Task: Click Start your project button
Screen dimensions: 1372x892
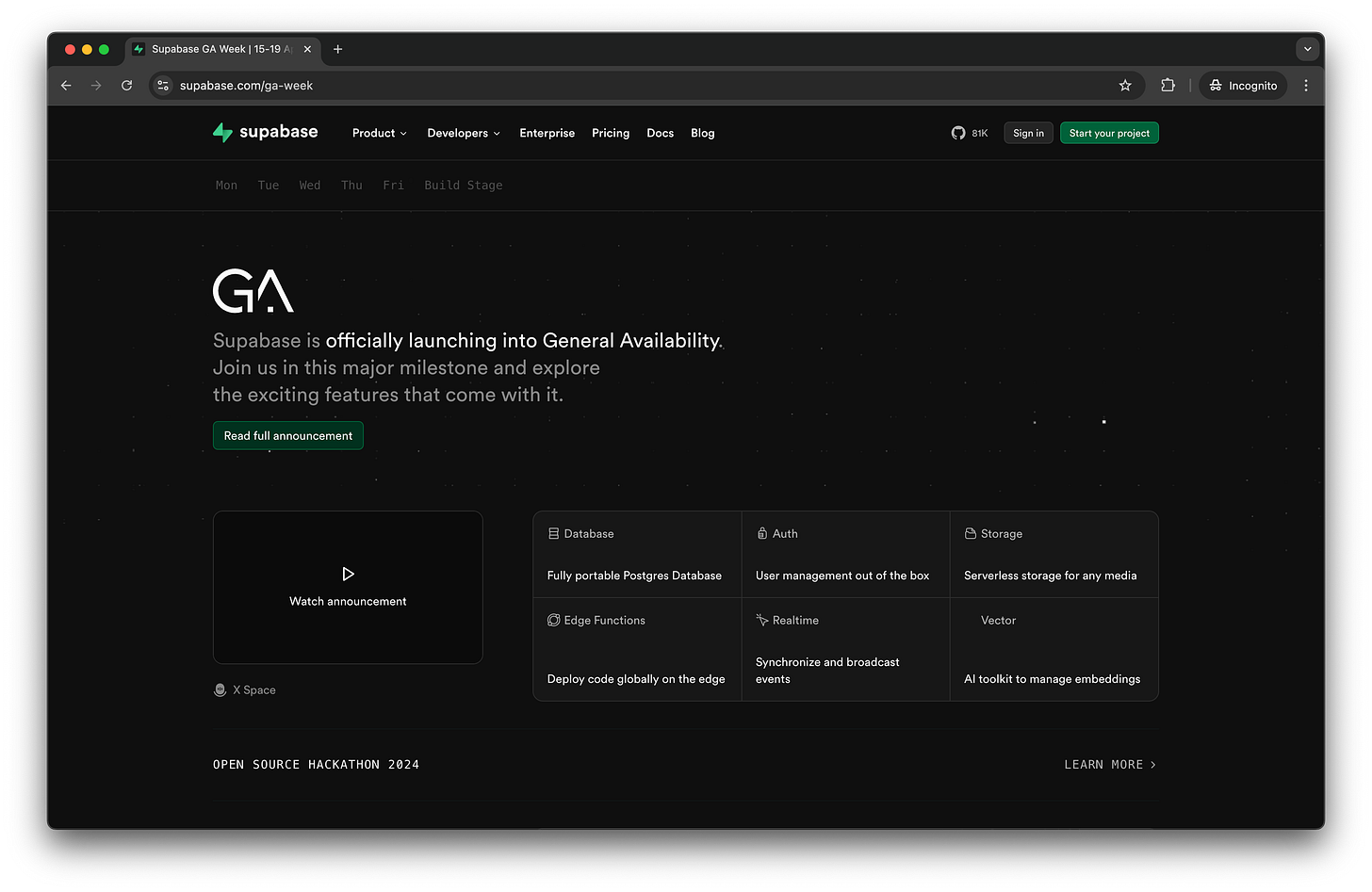Action: [1109, 134]
